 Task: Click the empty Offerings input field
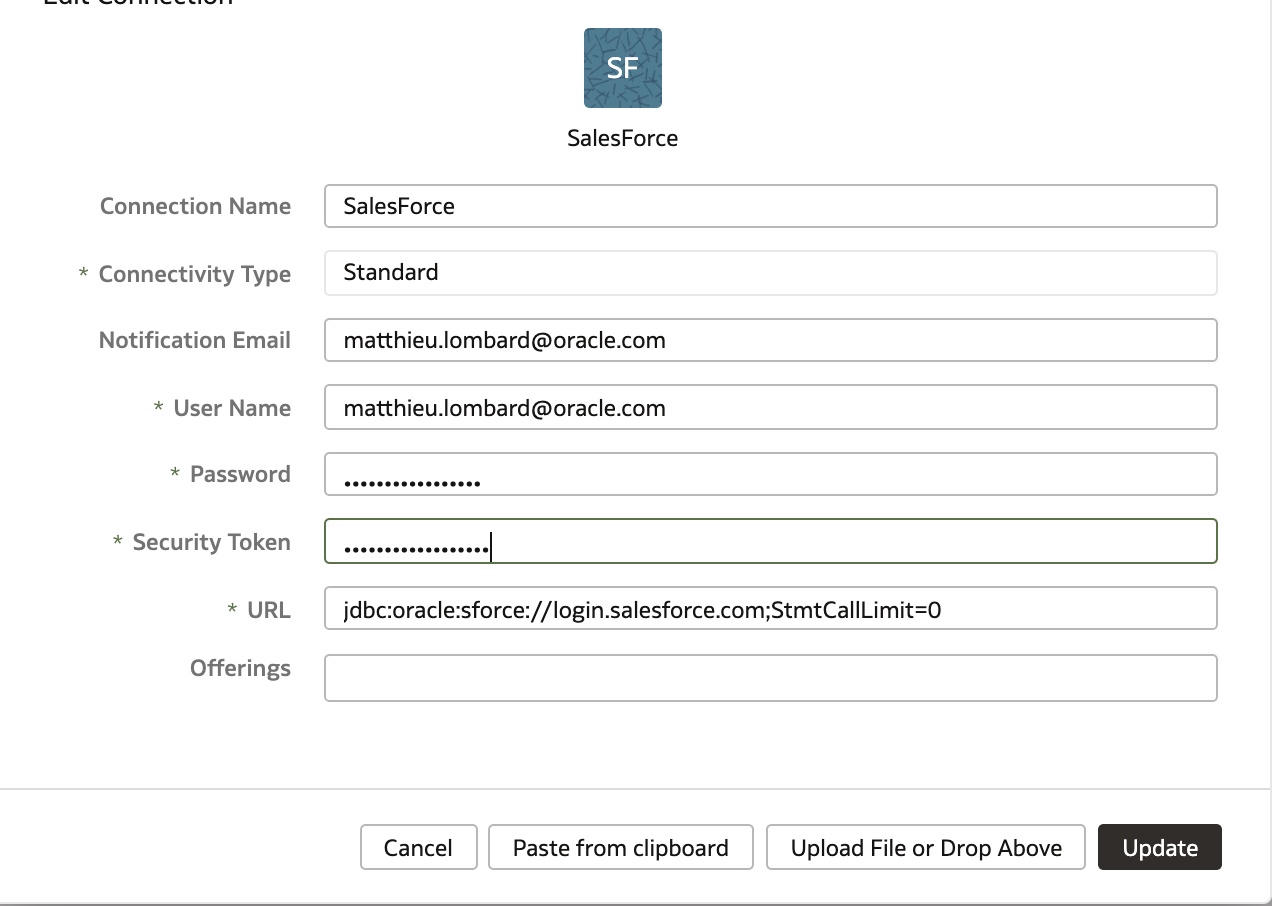click(x=770, y=677)
